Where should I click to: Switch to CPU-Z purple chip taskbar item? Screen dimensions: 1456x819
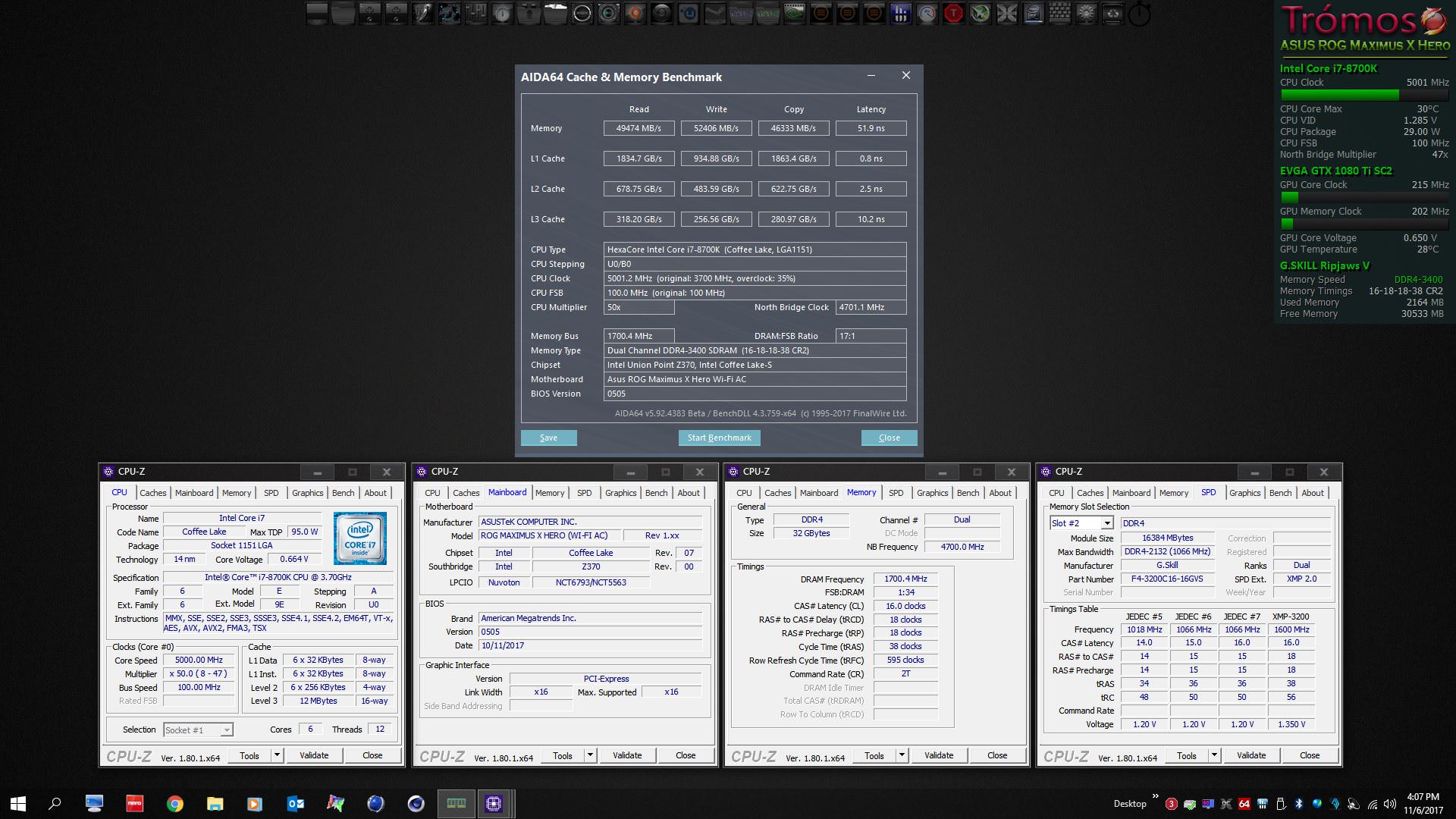[494, 803]
